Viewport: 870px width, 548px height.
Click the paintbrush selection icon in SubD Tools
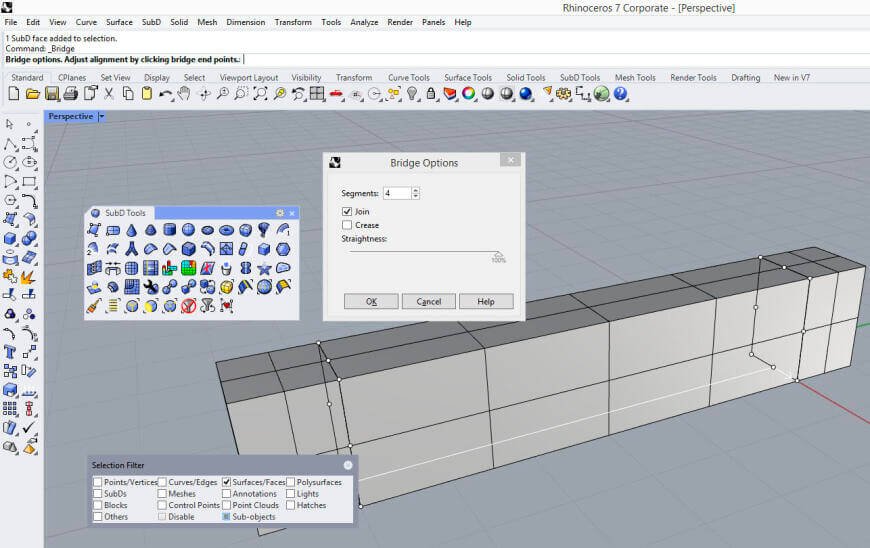(94, 306)
